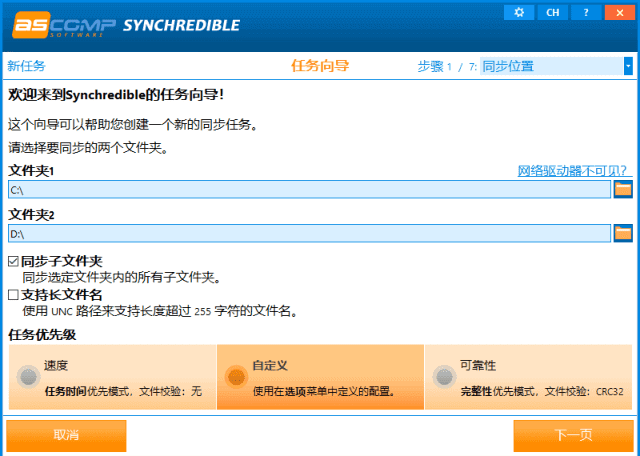This screenshot has width=640, height=456.
Task: Click the 使用在选项菜单中定义的配置 text
Action: [324, 391]
